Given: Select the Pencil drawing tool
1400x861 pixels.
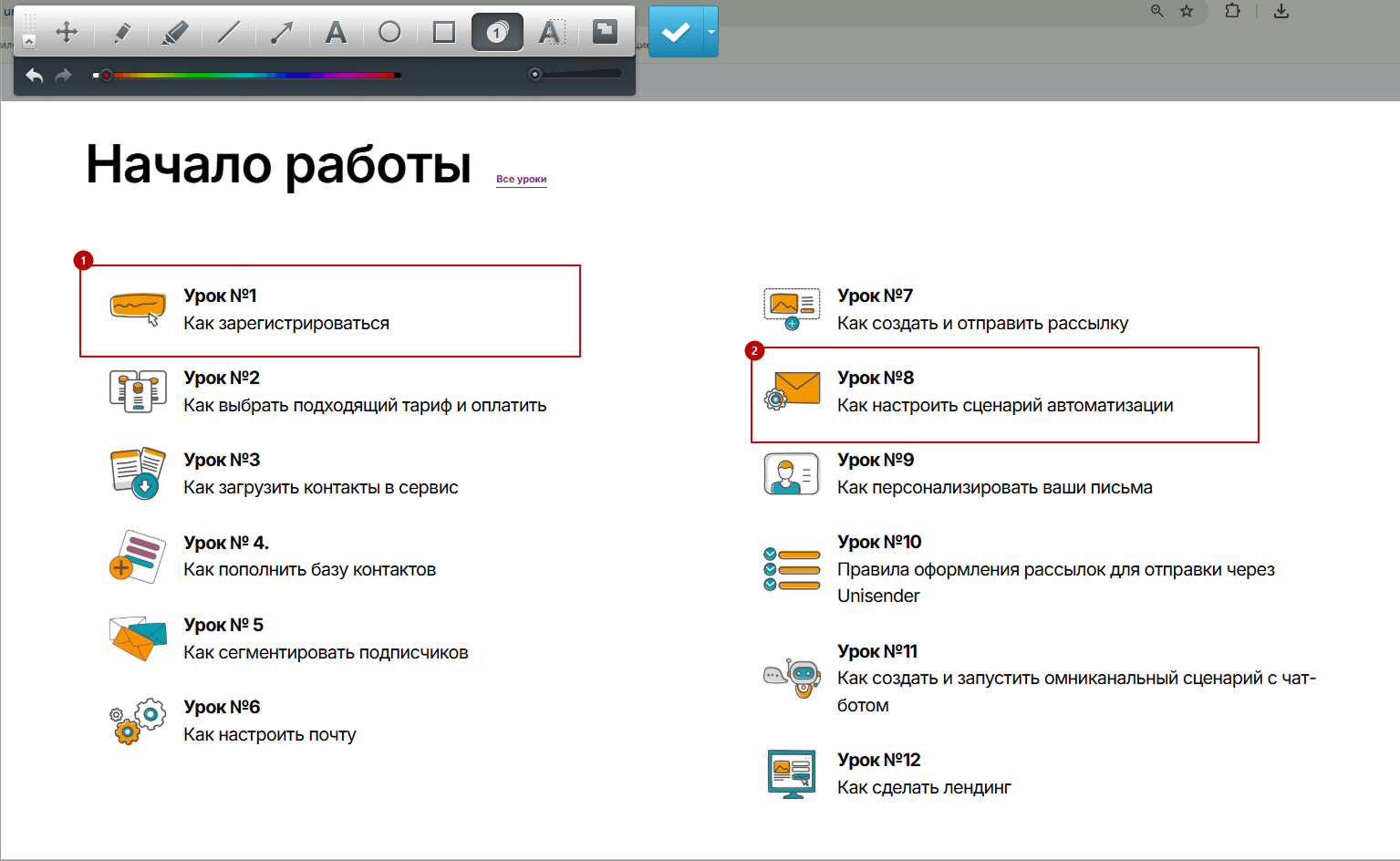Looking at the screenshot, I should (121, 33).
